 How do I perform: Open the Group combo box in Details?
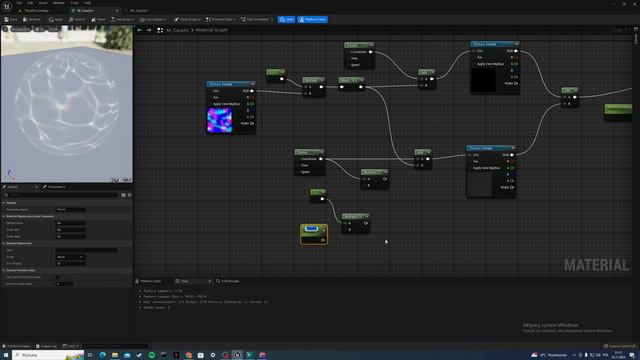[70, 257]
